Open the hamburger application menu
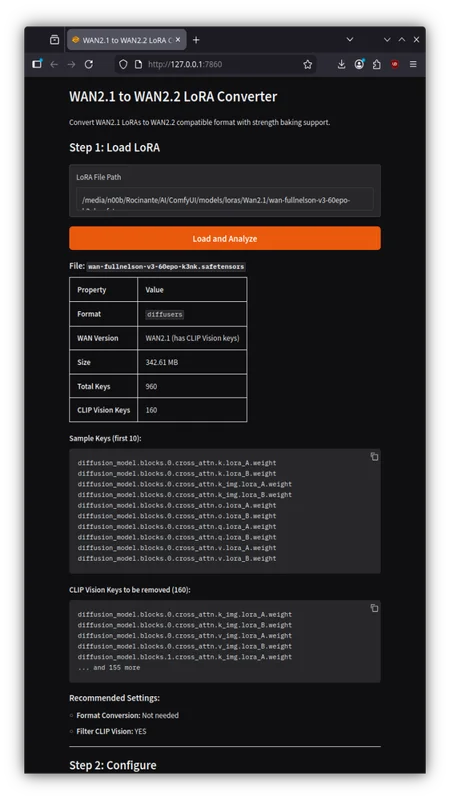 [413, 64]
